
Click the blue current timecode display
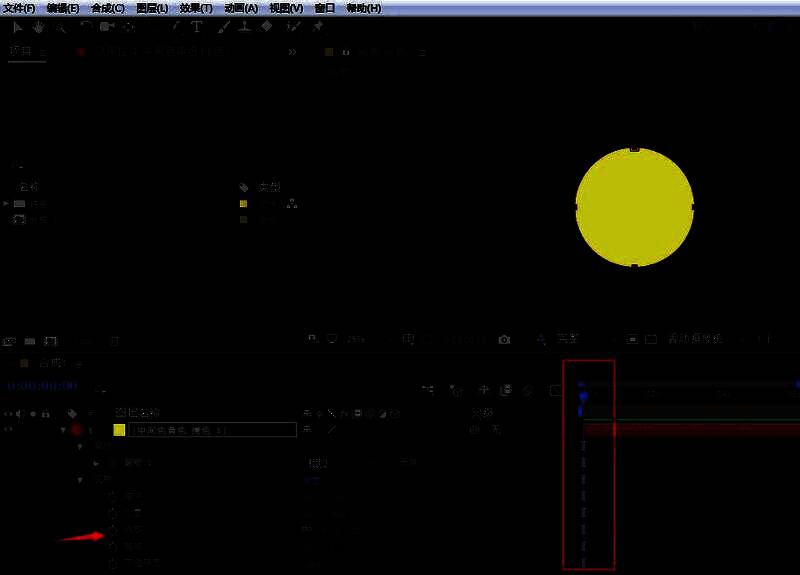coord(42,386)
